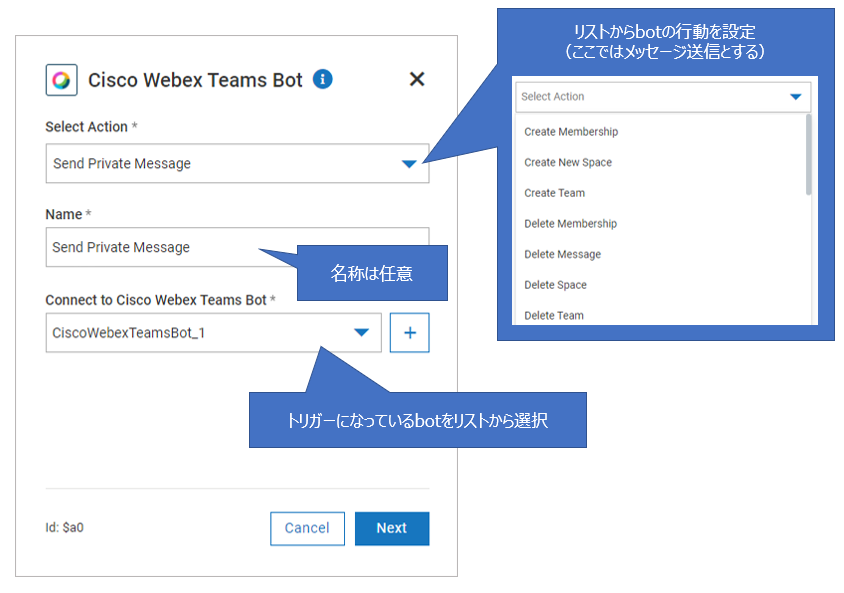Choose Create Membership from the list
844x593 pixels.
571,132
